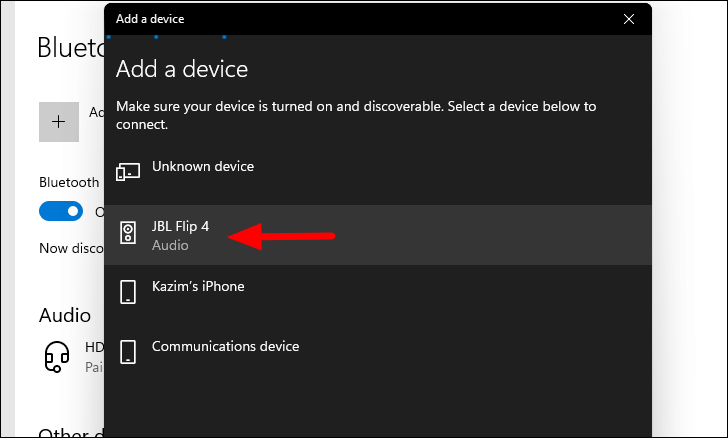
Task: Choose the Kazim's iPhone phone icon
Action: click(x=128, y=292)
